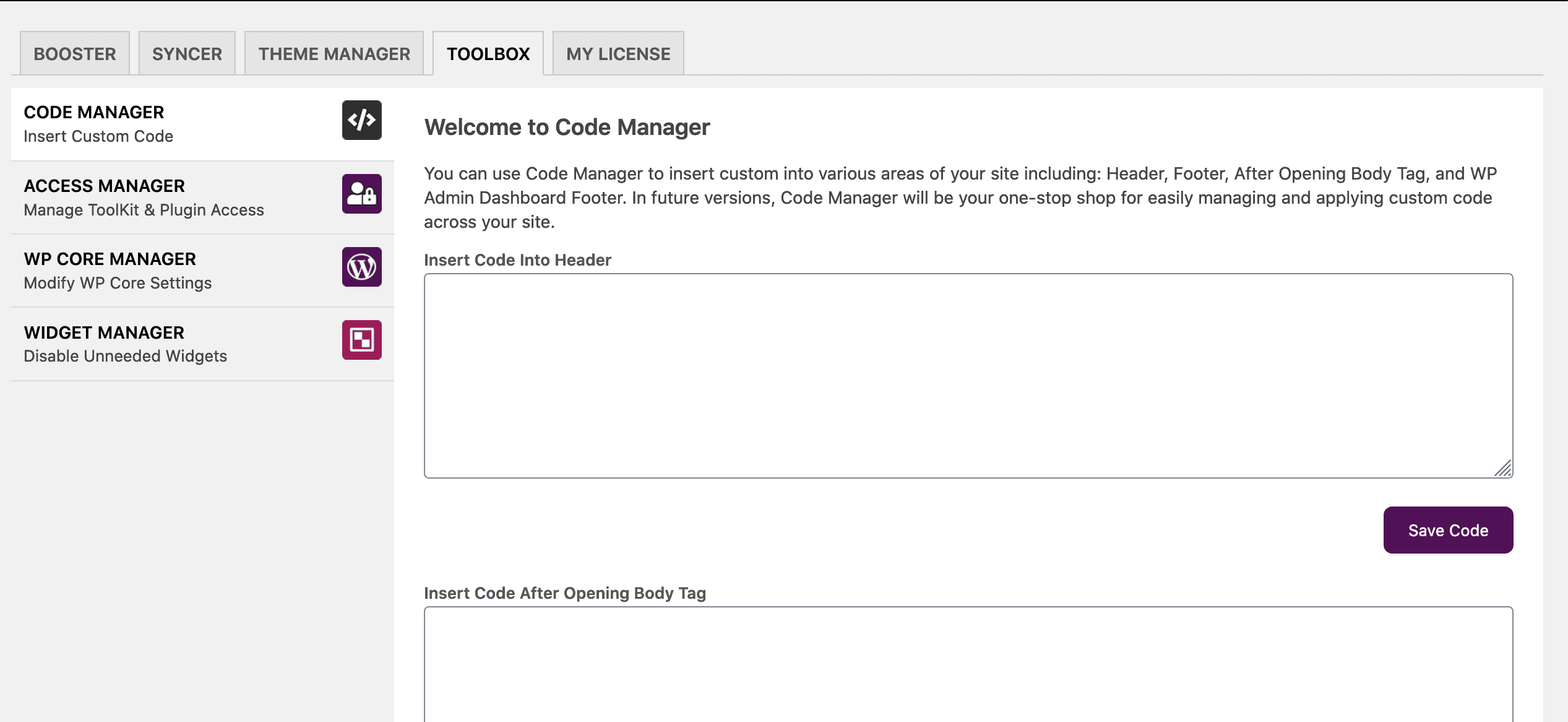Select the Toolbox tab

[x=488, y=54]
